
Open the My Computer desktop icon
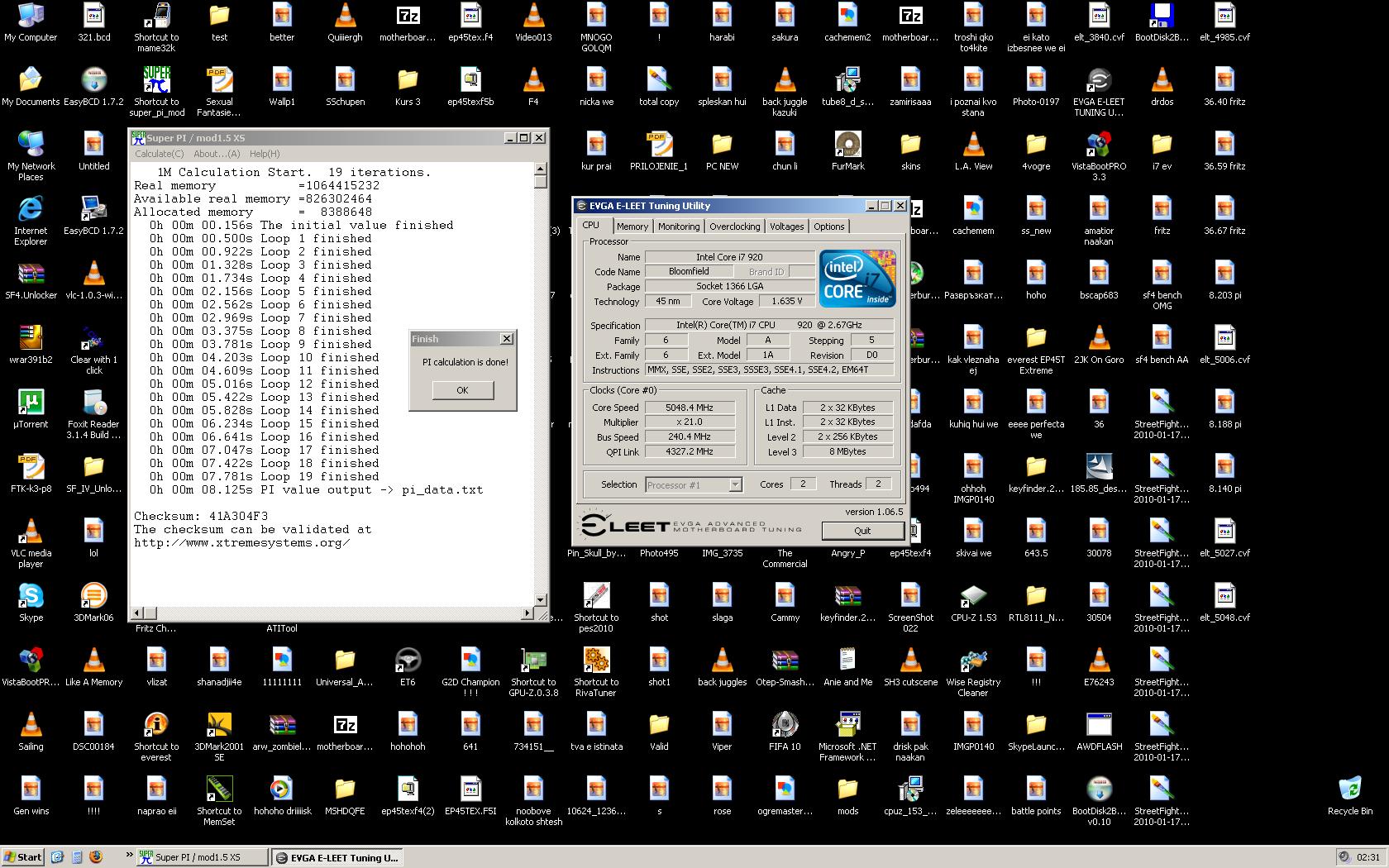[x=31, y=22]
